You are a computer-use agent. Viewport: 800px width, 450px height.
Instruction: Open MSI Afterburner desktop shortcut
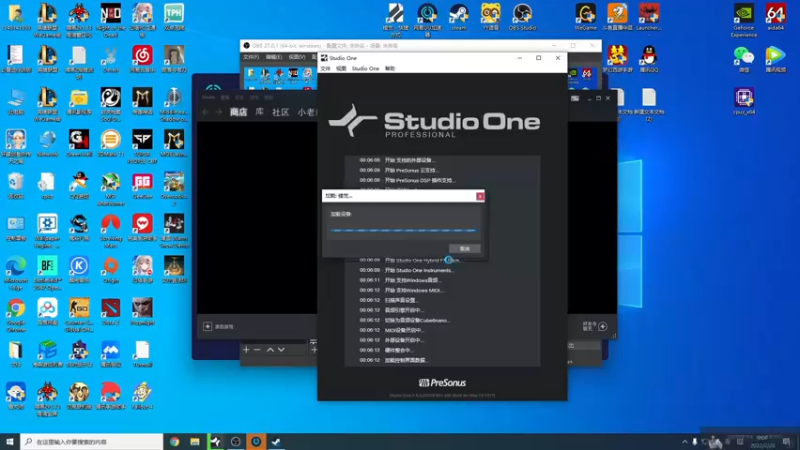(111, 189)
